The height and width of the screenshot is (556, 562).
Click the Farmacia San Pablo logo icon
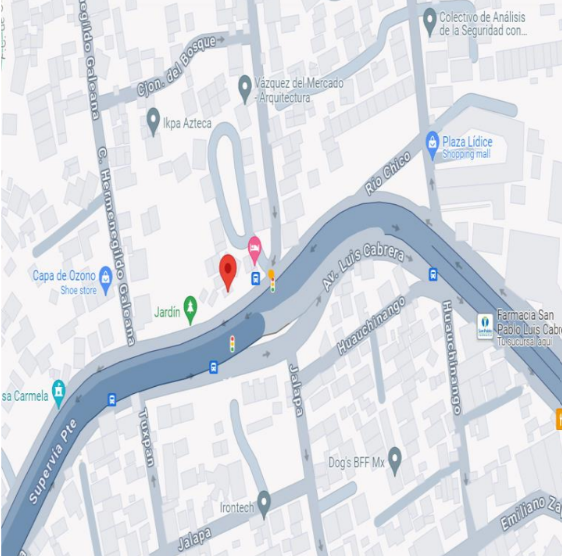485,327
